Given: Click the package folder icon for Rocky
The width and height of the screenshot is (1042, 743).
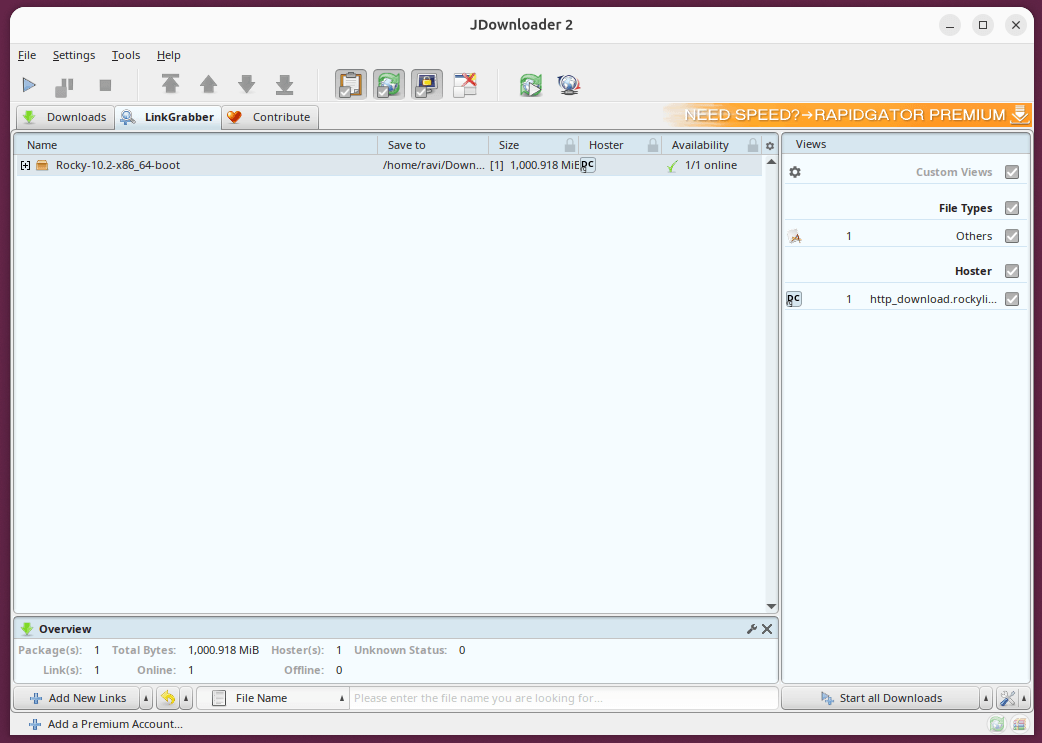Looking at the screenshot, I should click(x=43, y=165).
